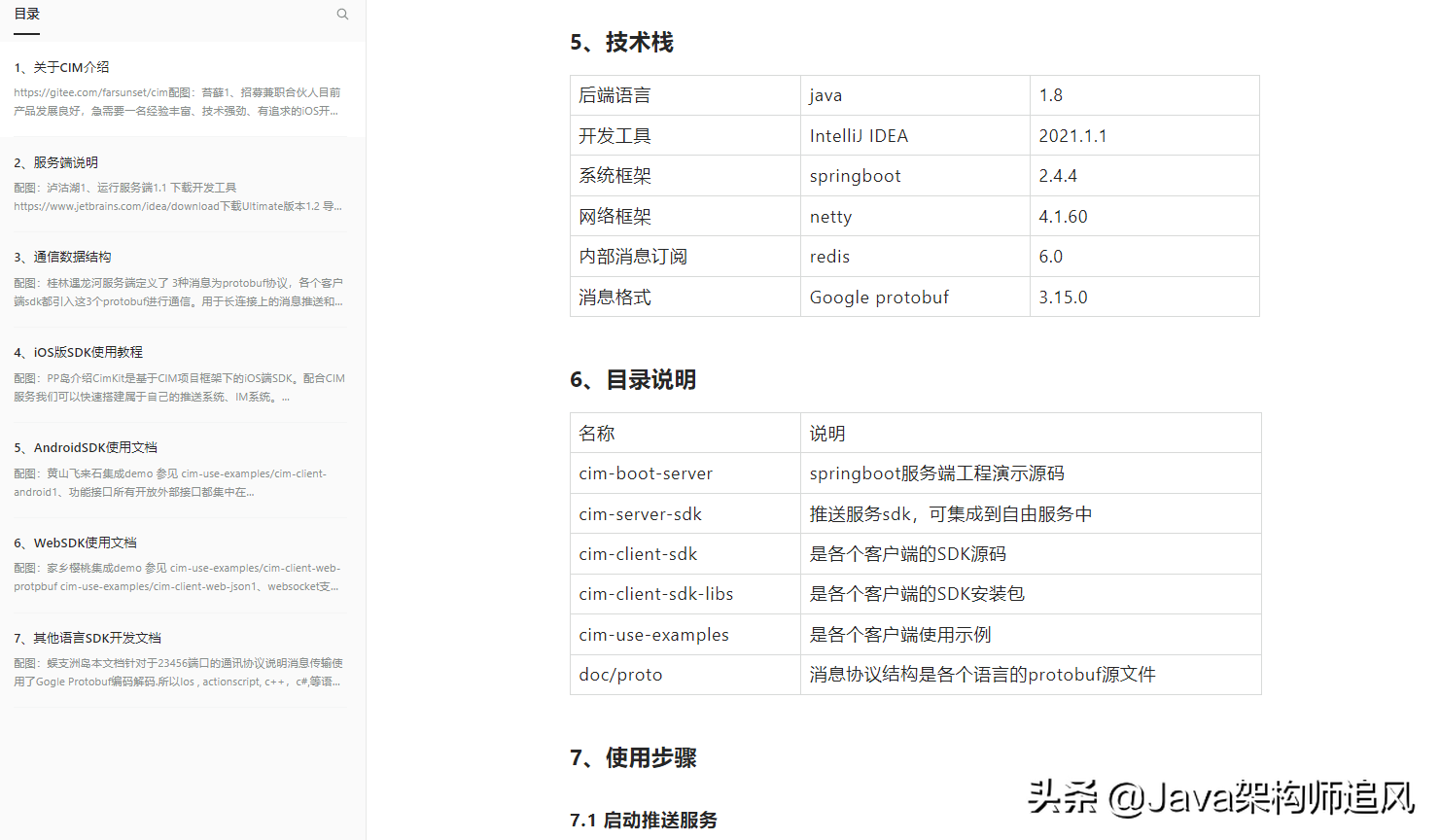
Task: Click the summary mentioning 黄山飞来石集成demo
Action: (x=170, y=482)
